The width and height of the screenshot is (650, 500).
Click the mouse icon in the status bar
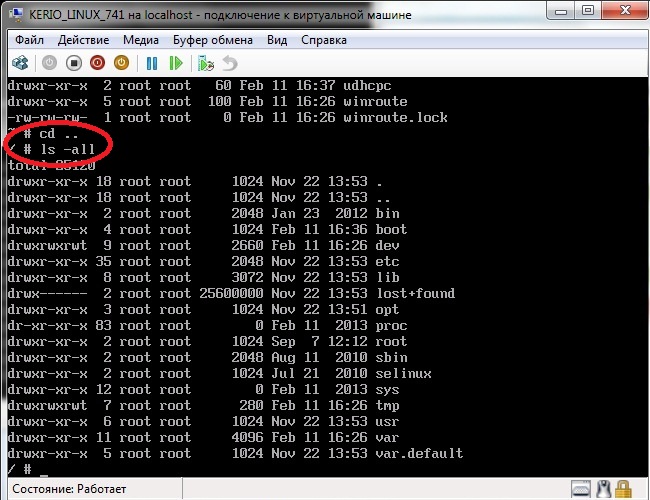pyautogui.click(x=604, y=488)
